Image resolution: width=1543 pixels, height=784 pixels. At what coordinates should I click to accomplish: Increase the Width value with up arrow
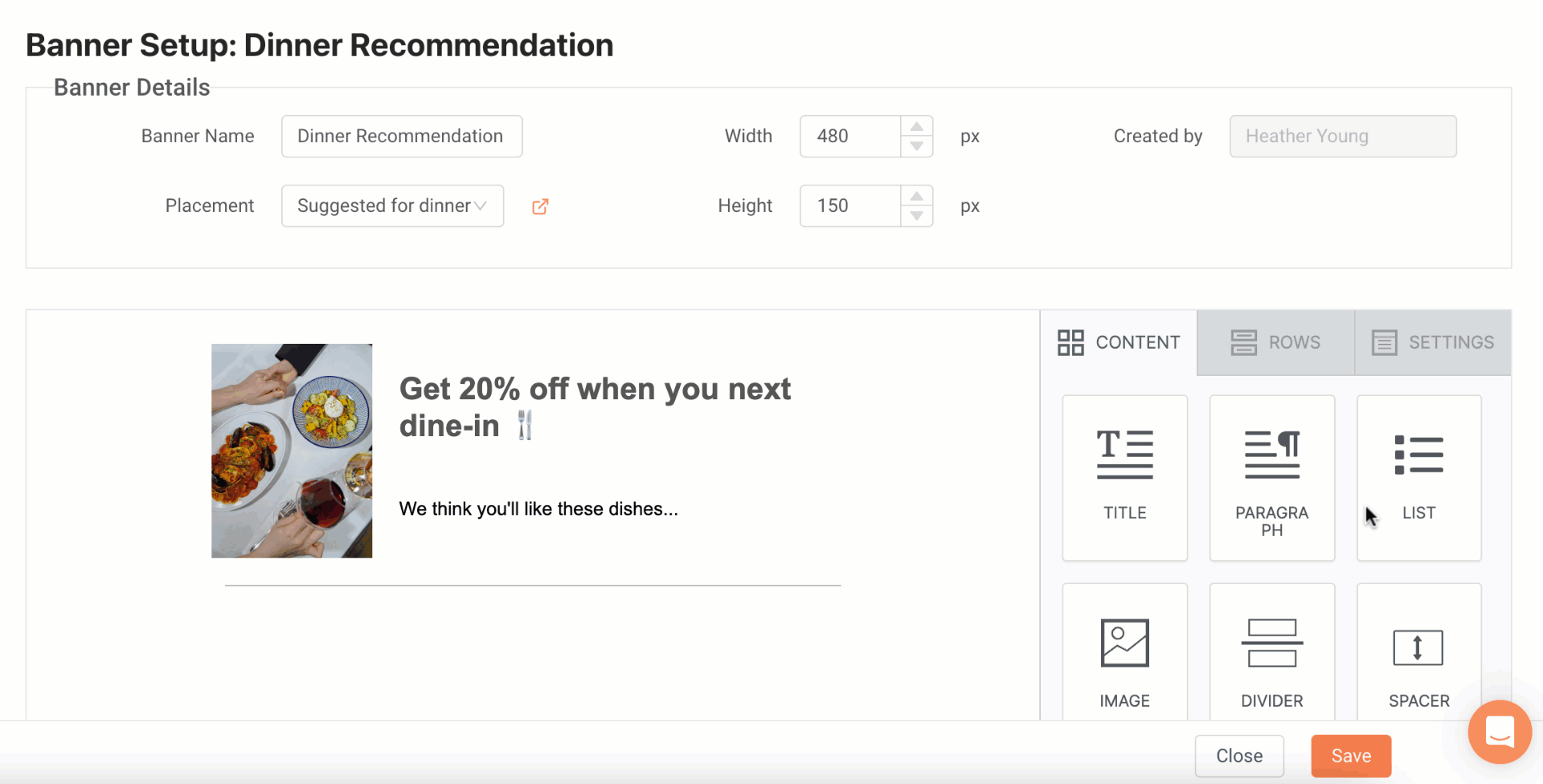[917, 126]
